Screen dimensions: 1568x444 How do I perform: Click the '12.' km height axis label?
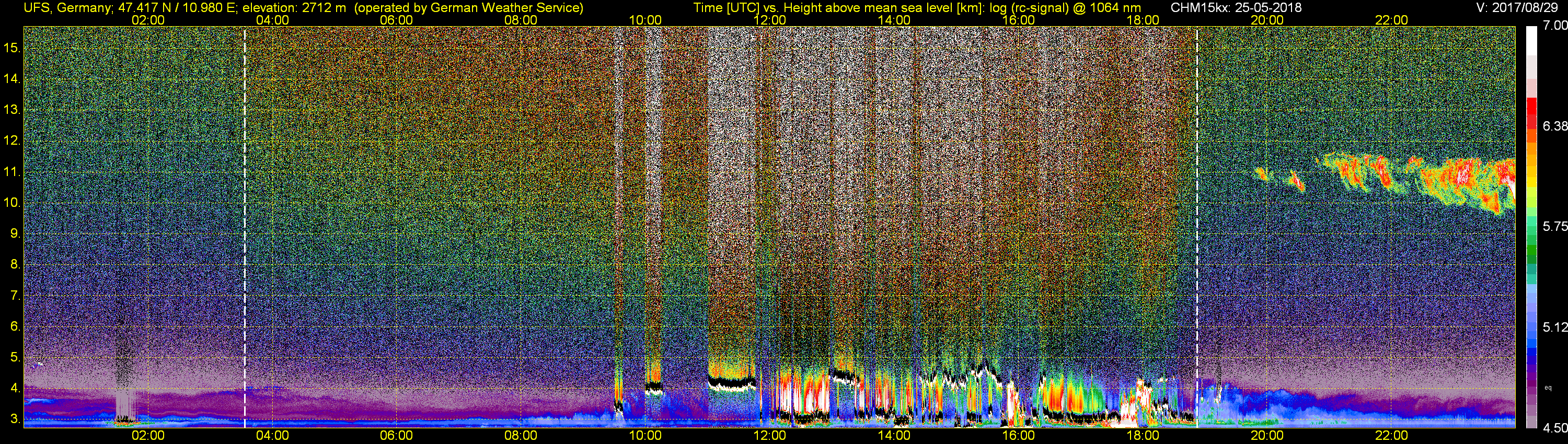(x=12, y=141)
